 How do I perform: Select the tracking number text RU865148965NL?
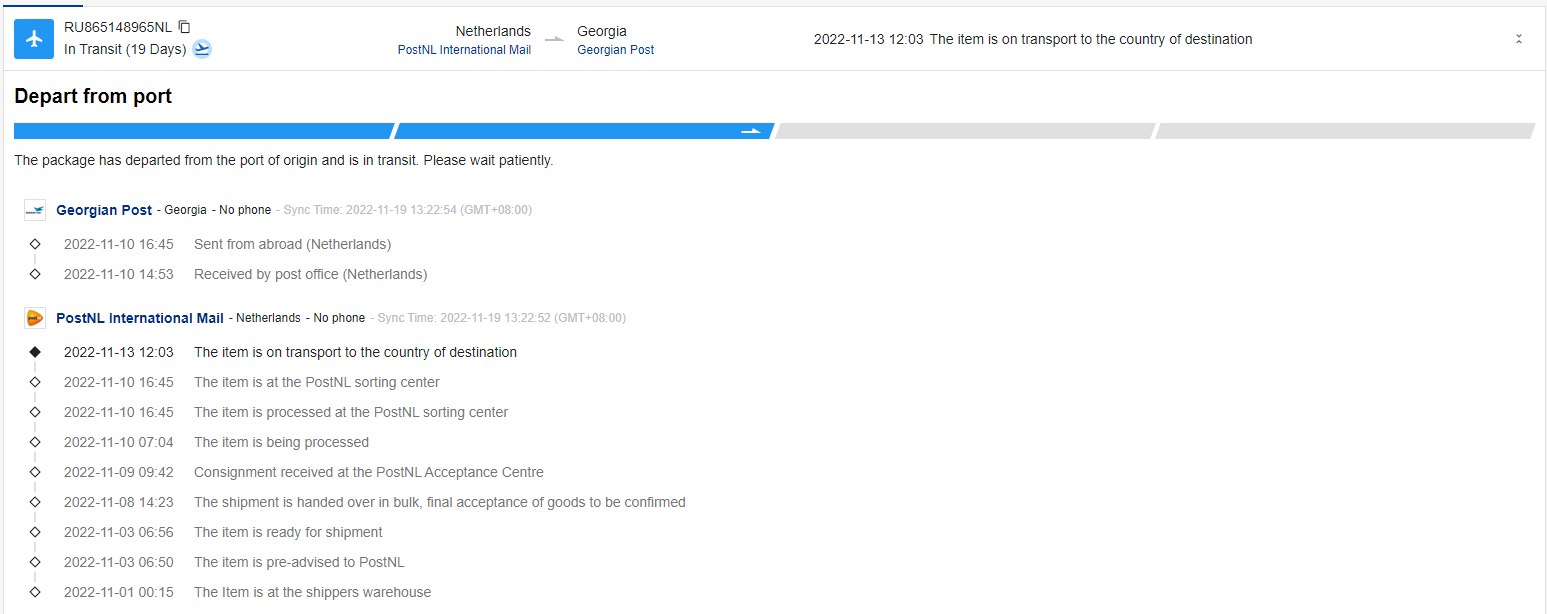(x=118, y=27)
